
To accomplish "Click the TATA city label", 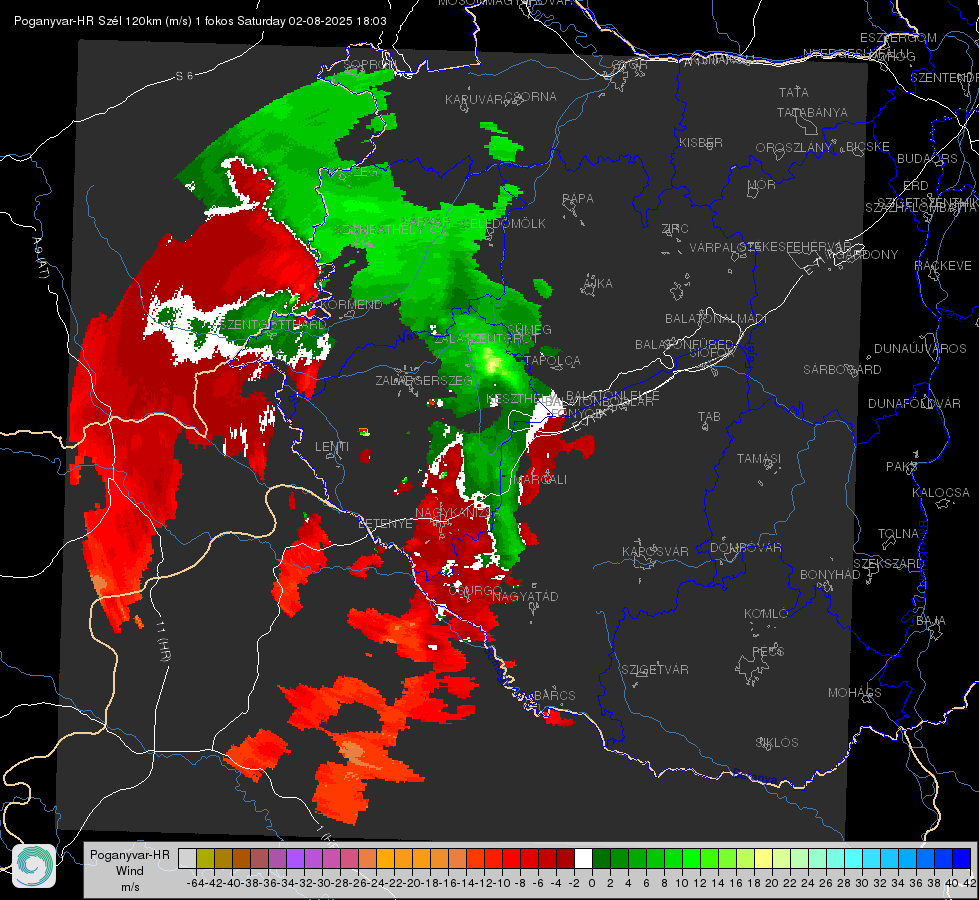I will point(794,92).
